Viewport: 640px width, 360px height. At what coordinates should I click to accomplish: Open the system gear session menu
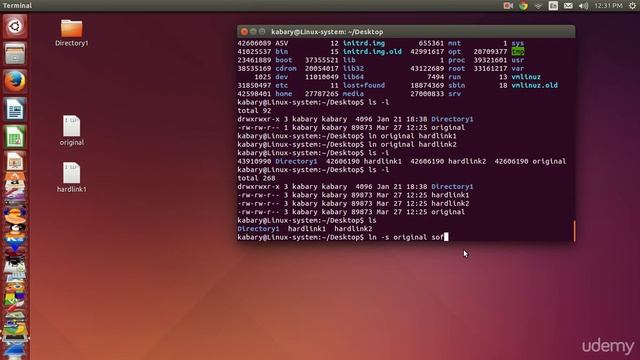click(632, 5)
